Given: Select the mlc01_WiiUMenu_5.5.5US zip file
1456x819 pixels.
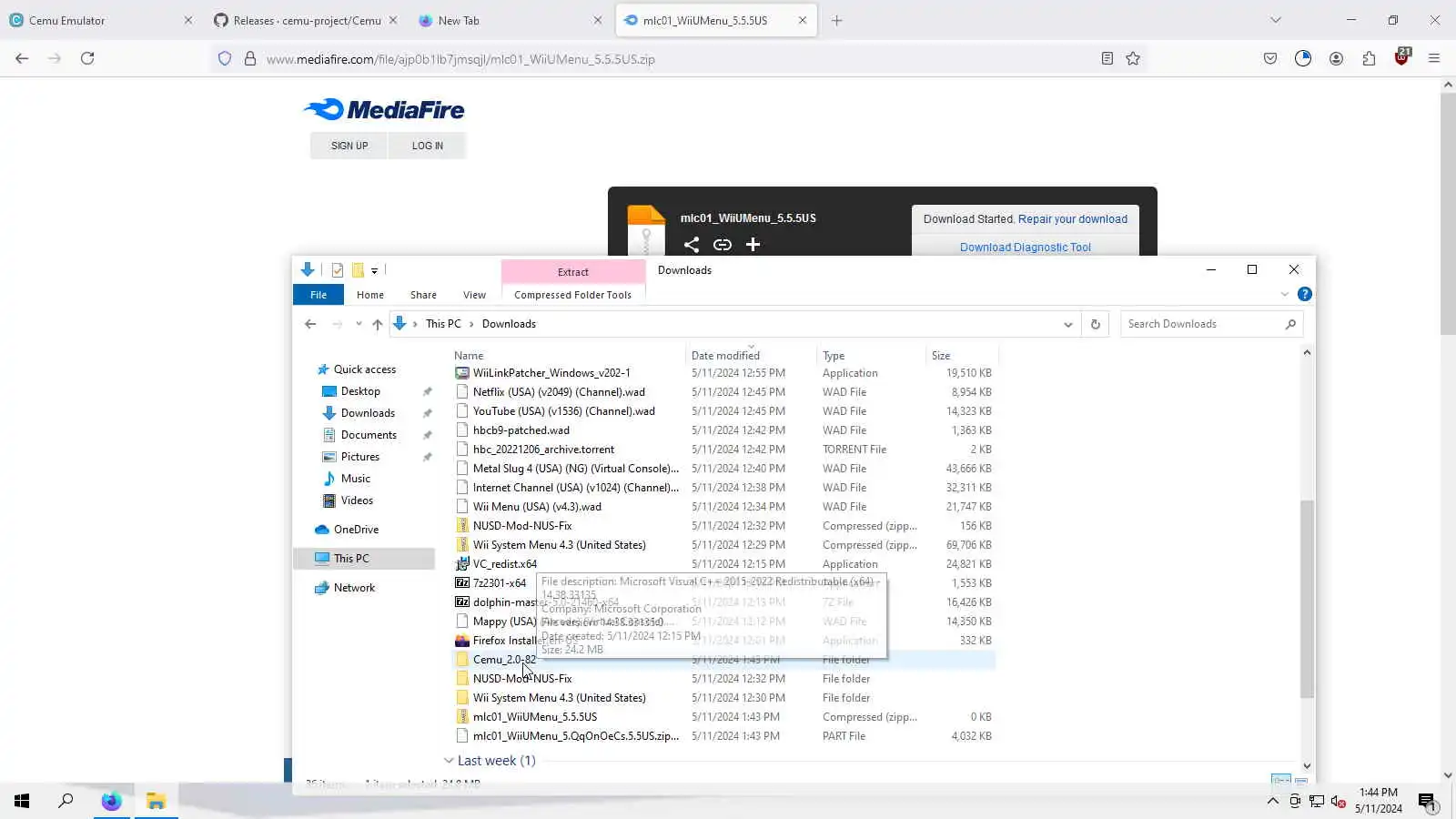Looking at the screenshot, I should tap(535, 717).
